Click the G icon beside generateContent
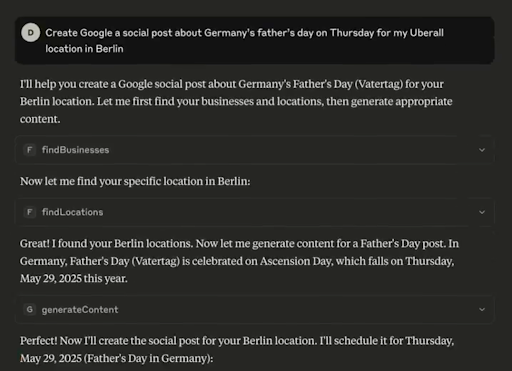512x371 pixels. (30, 309)
